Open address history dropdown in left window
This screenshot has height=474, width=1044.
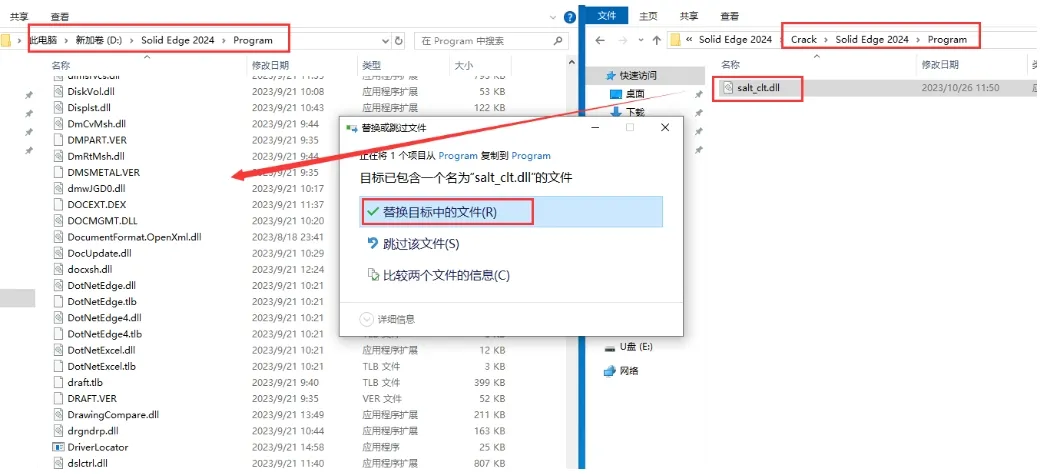384,41
